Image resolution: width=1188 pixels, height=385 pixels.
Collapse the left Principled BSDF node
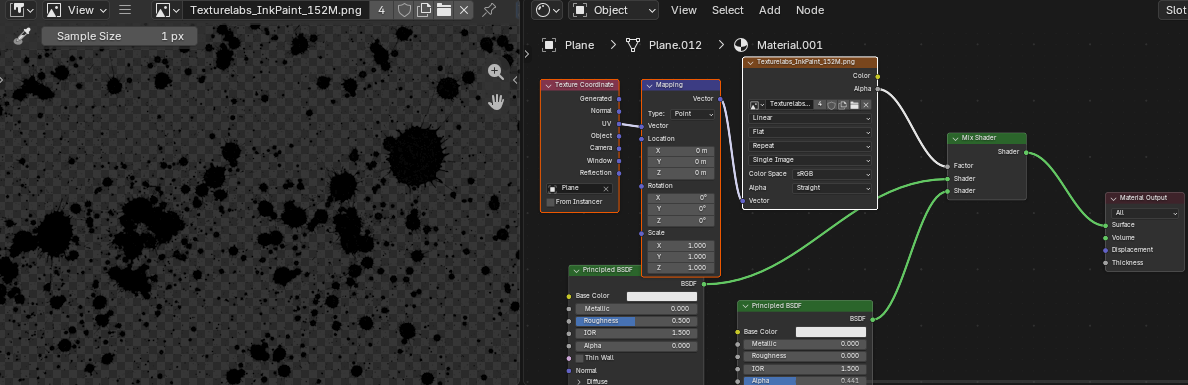pyautogui.click(x=576, y=270)
